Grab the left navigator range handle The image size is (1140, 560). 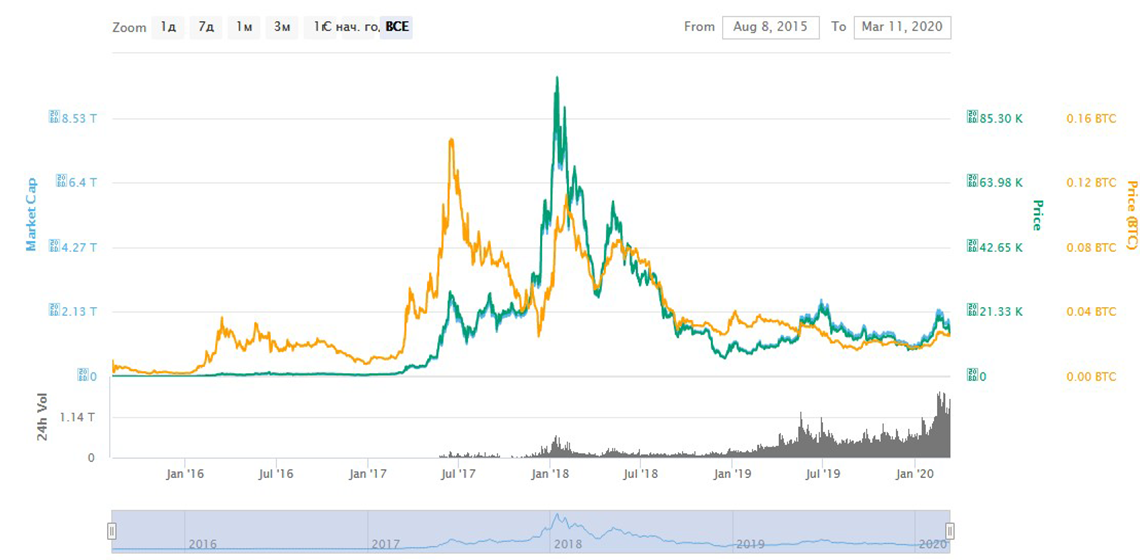point(112,530)
